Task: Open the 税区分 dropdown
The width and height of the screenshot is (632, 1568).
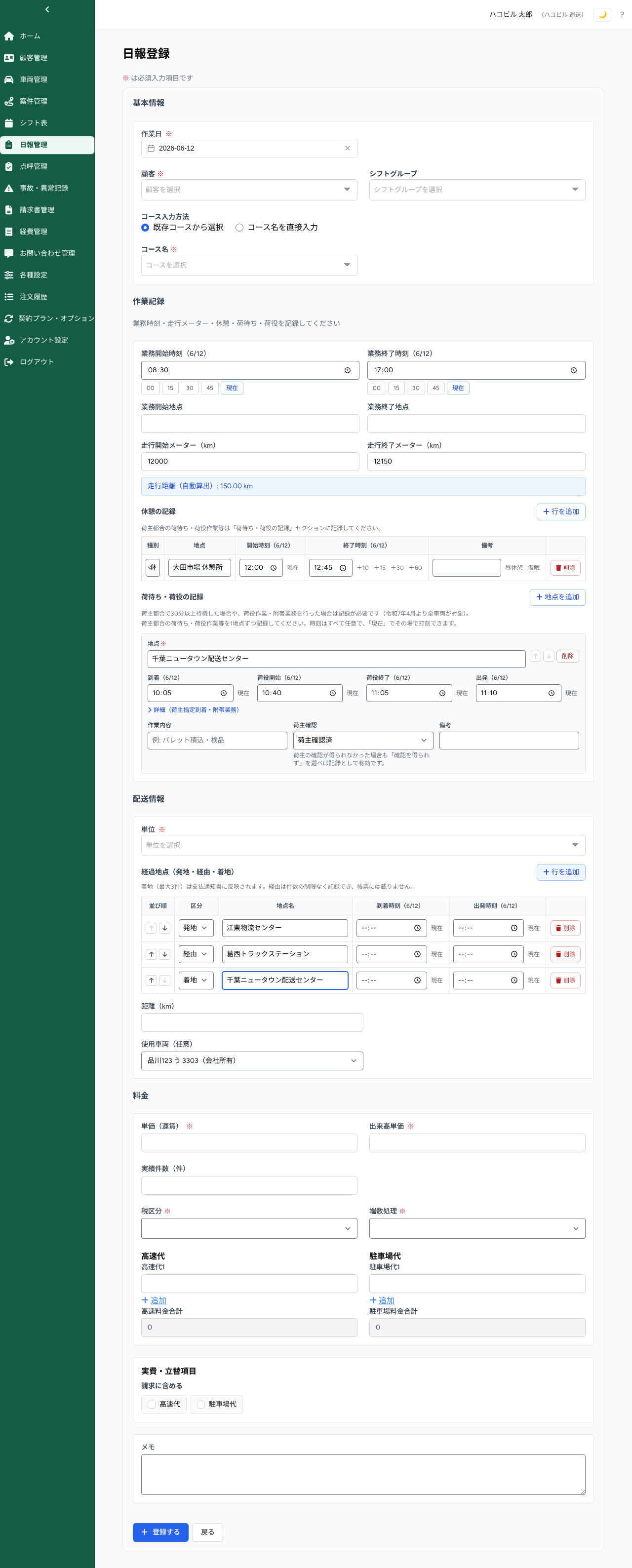Action: point(249,1228)
